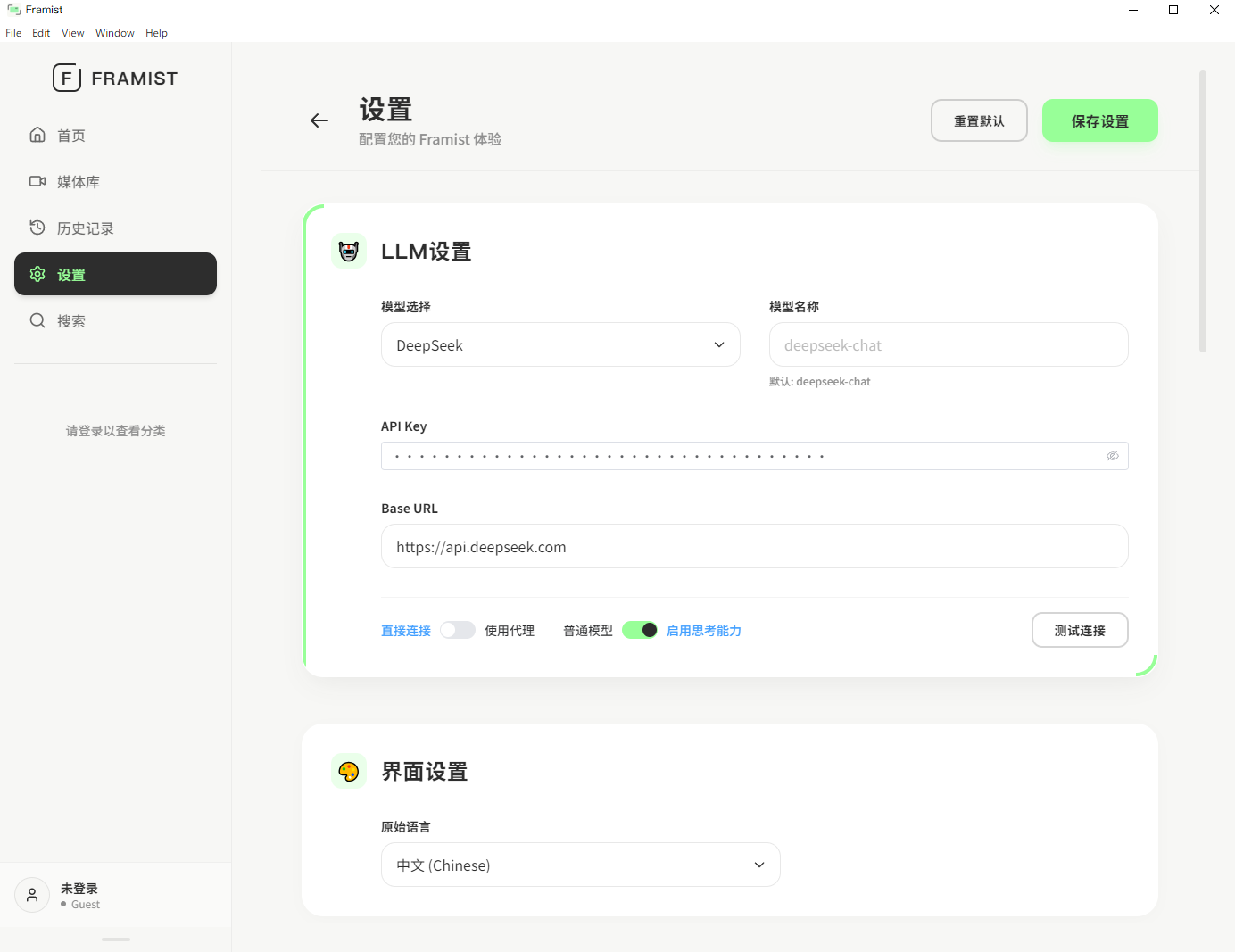Click the 普通模型 label
The height and width of the screenshot is (952, 1235).
588,631
